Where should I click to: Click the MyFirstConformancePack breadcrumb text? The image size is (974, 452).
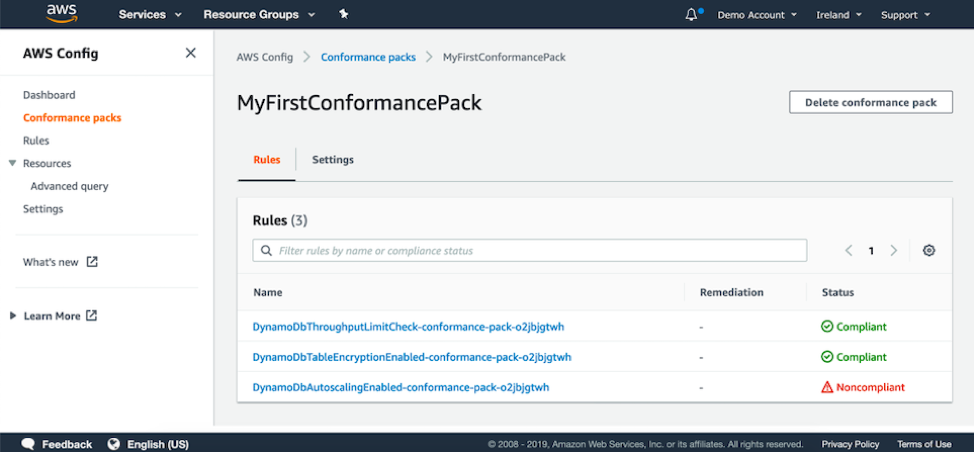click(x=504, y=57)
